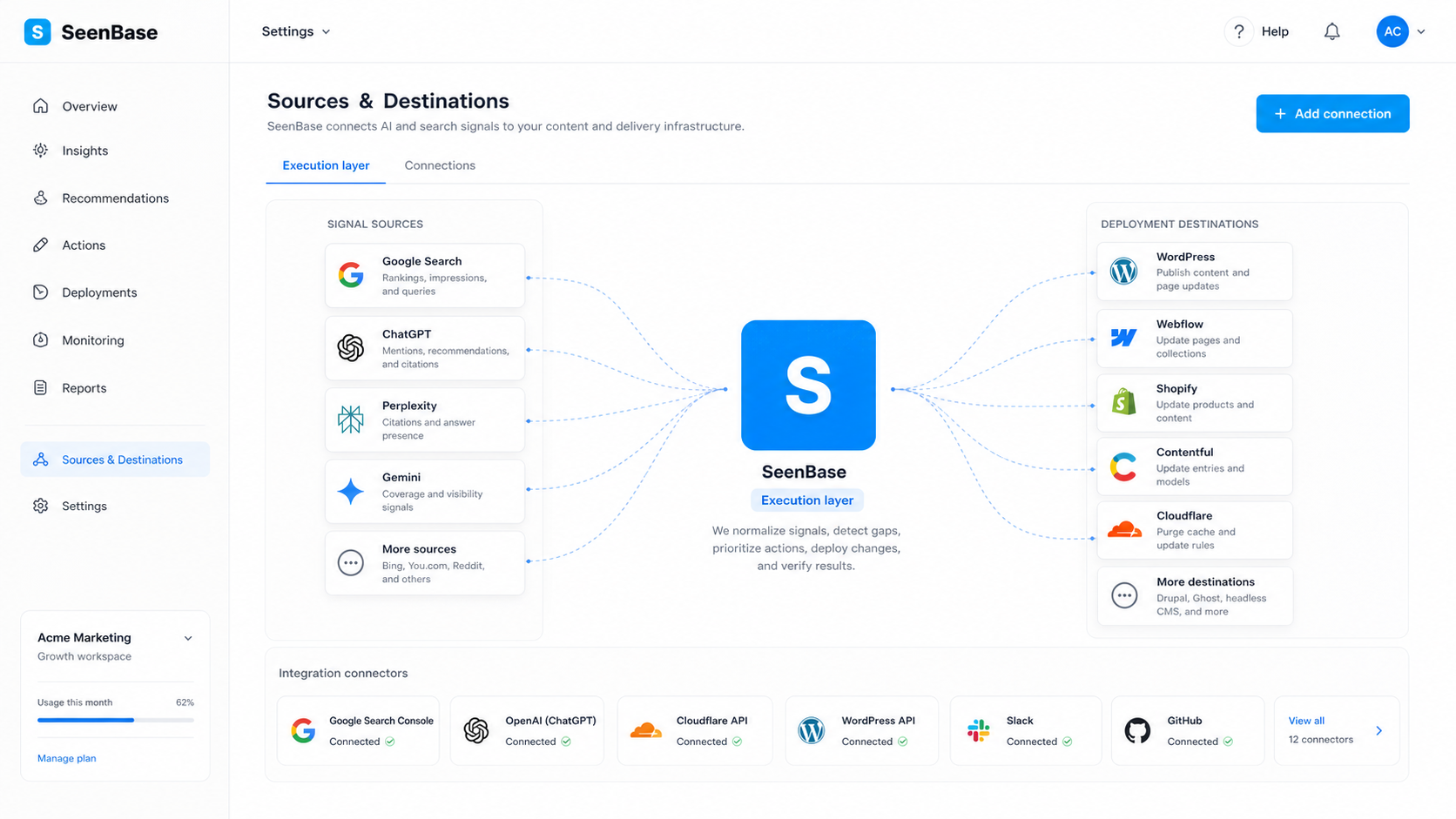Switch to the Connections tab
The width and height of the screenshot is (1456, 819).
click(440, 165)
